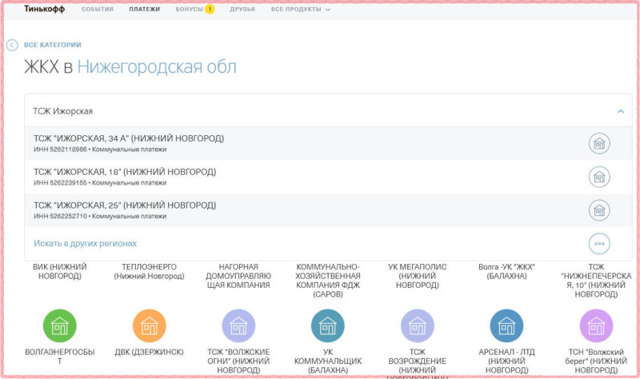Go back via the Все категории arrow icon

pyautogui.click(x=12, y=45)
